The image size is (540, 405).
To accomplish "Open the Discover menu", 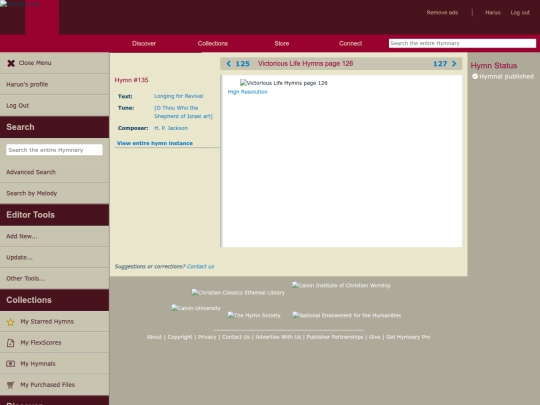I will coord(144,43).
